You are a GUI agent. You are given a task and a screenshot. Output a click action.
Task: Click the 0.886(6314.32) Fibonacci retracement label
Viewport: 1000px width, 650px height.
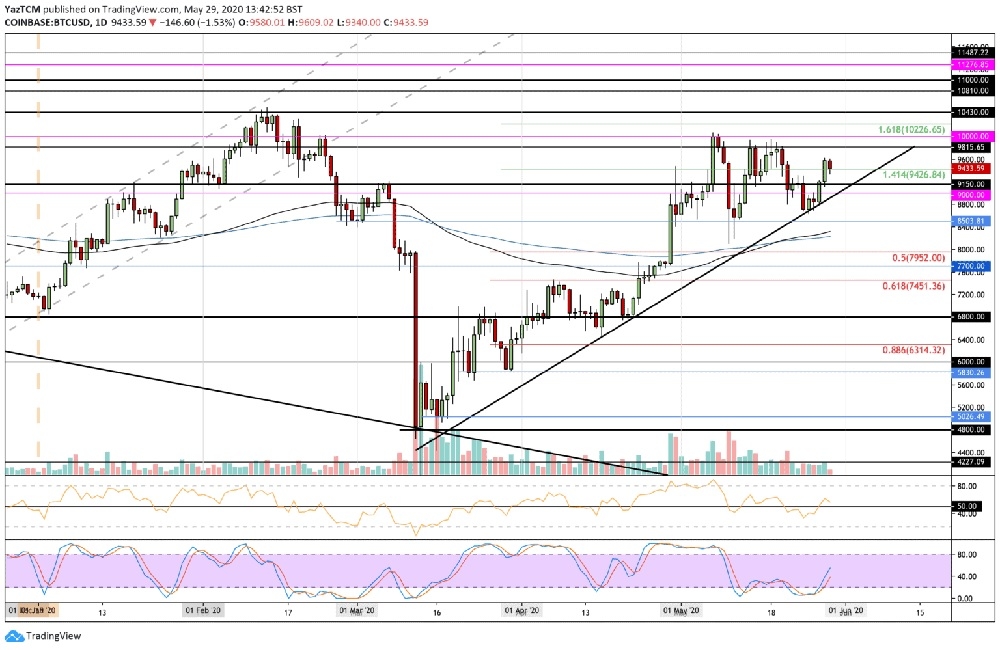point(913,350)
